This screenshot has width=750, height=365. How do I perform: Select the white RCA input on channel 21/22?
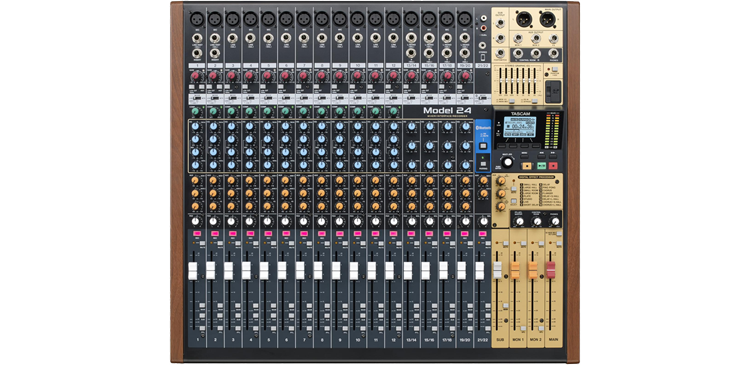point(484,18)
